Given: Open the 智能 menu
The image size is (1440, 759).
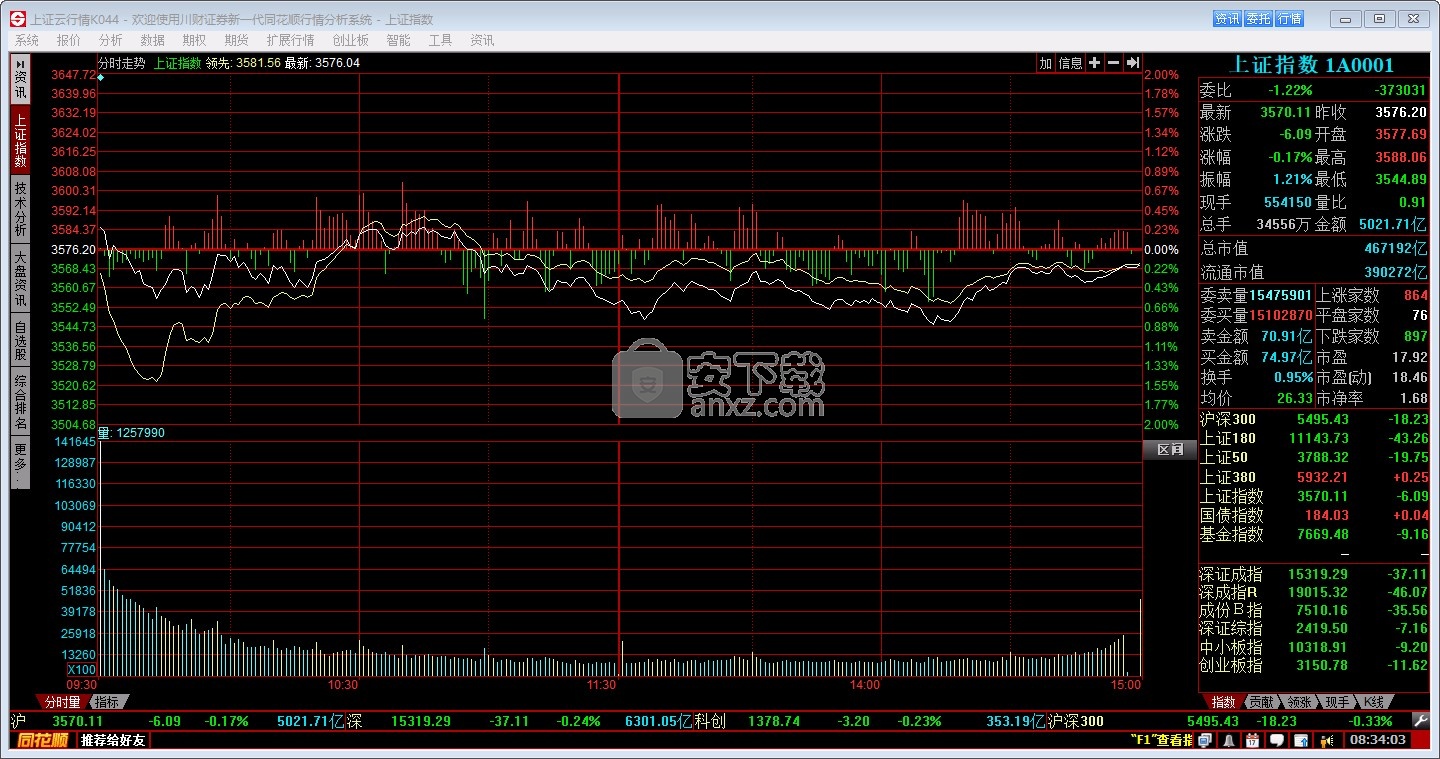Looking at the screenshot, I should [399, 40].
